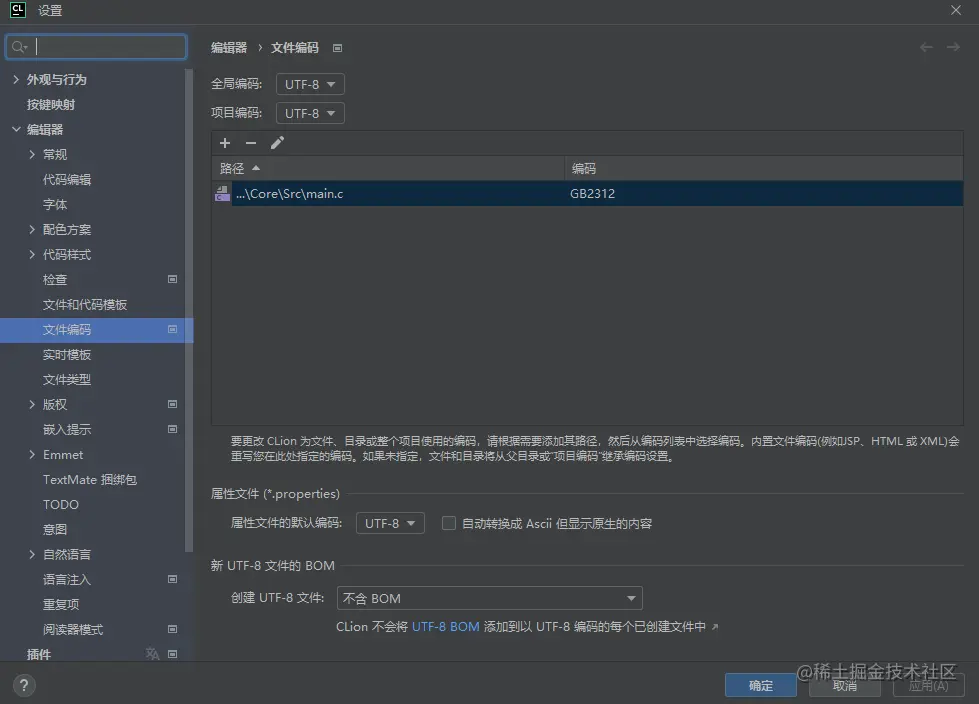This screenshot has height=704, width=979.
Task: Toggle 自动转换成 Ascii checkbox
Action: tap(448, 523)
